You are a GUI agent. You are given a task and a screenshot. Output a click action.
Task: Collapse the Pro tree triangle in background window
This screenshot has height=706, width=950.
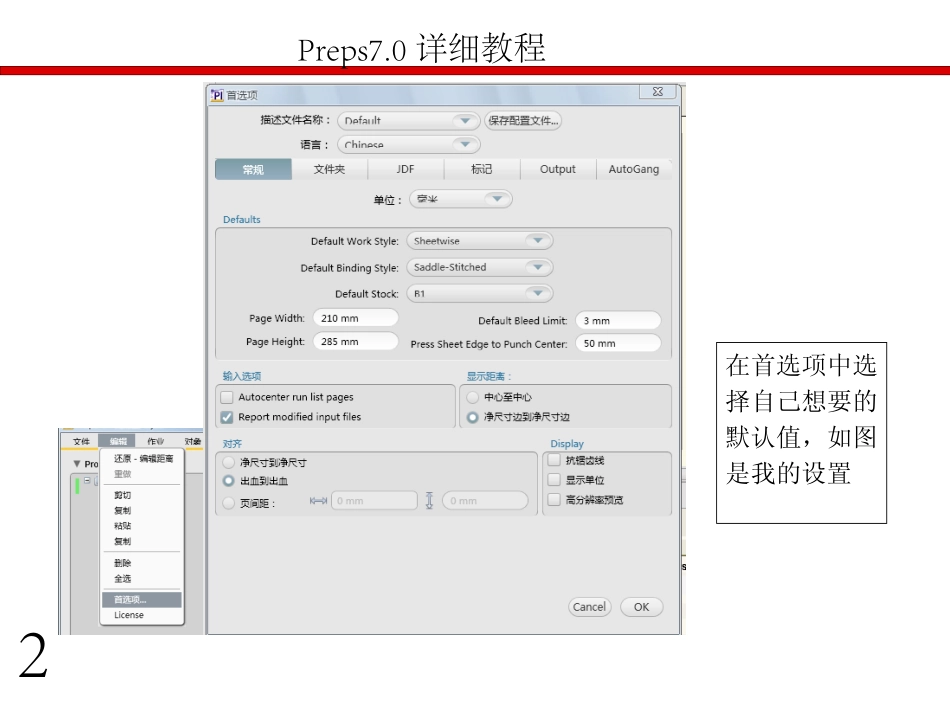coord(77,464)
